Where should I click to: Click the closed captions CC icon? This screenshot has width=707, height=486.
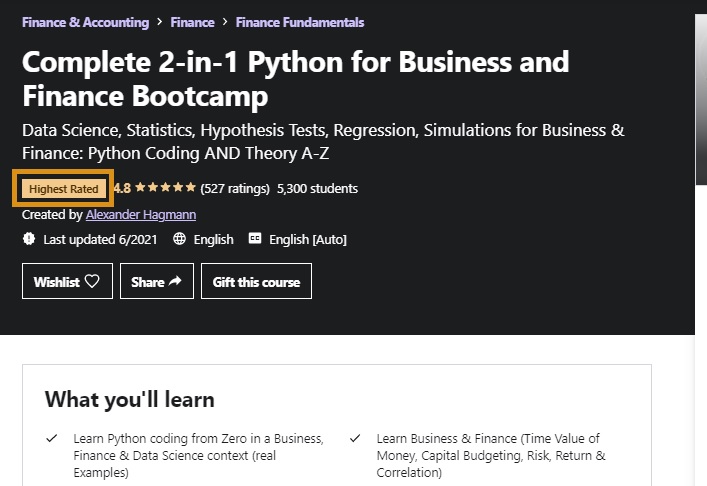click(254, 239)
